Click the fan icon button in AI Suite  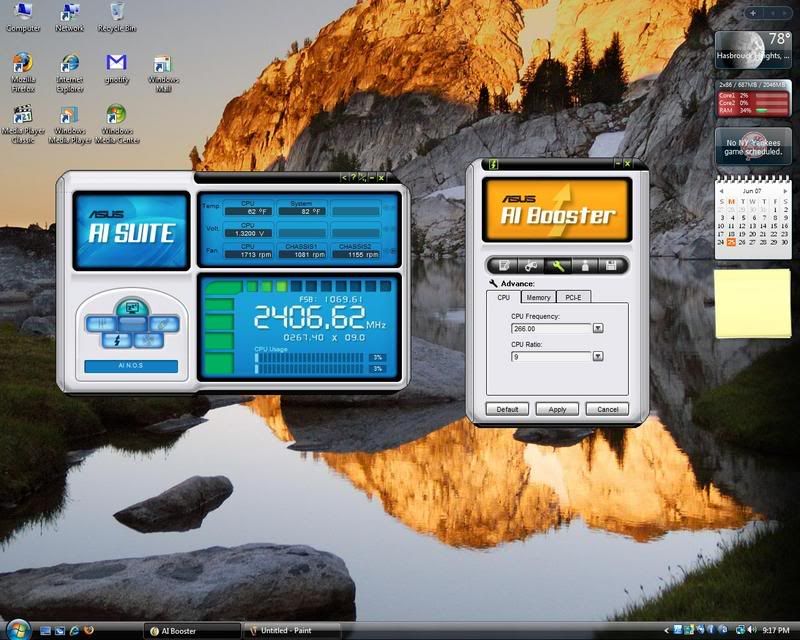pos(148,340)
